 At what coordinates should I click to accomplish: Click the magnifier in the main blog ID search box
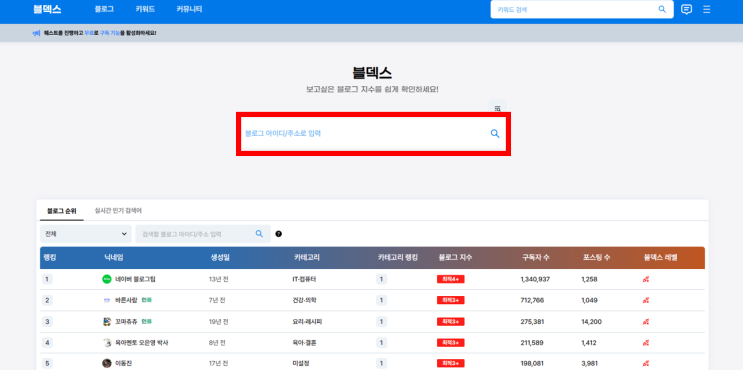tap(495, 134)
